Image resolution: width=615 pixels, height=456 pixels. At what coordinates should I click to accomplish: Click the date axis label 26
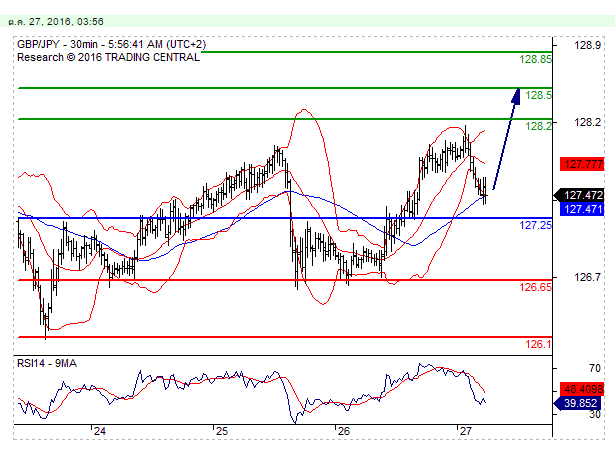pos(344,431)
